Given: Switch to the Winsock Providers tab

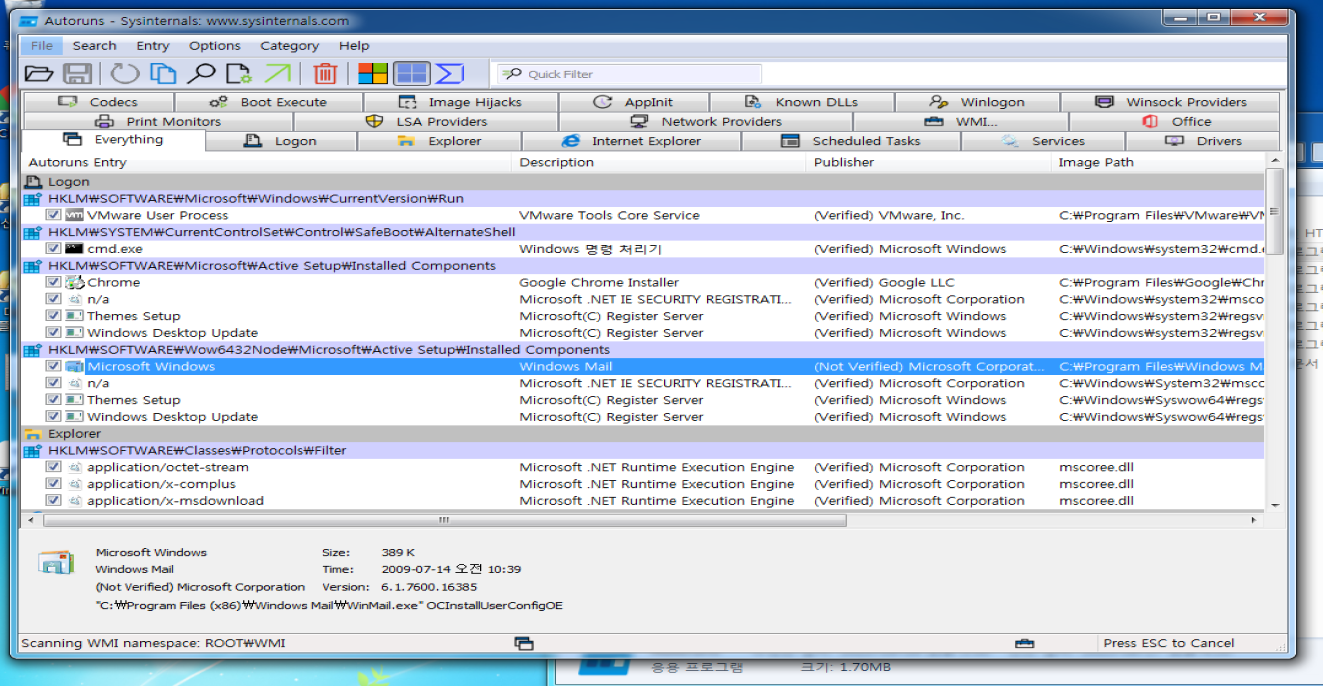Looking at the screenshot, I should tap(1171, 102).
